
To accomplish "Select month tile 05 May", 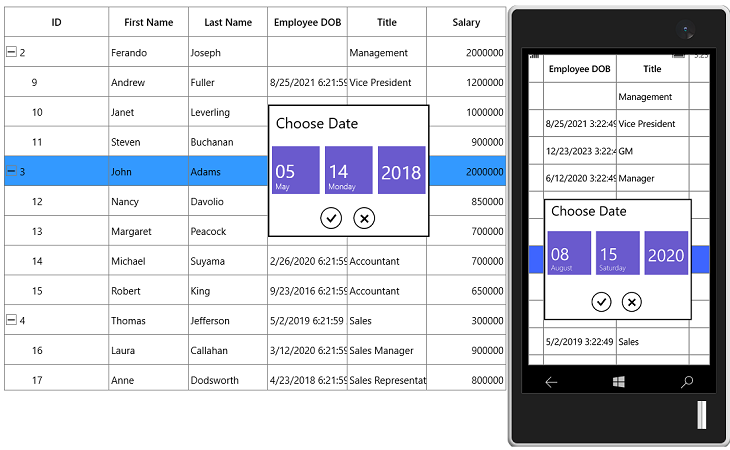I will tap(296, 170).
